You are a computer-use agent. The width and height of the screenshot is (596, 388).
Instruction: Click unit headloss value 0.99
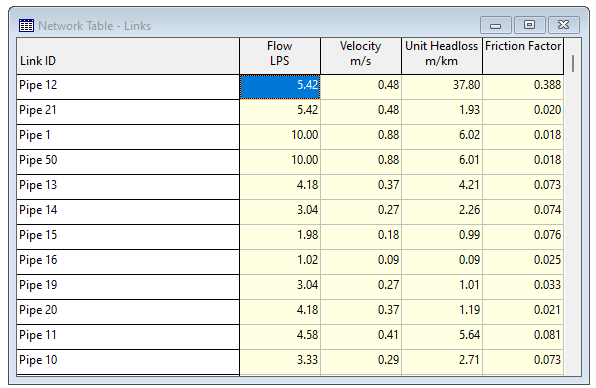pyautogui.click(x=442, y=237)
